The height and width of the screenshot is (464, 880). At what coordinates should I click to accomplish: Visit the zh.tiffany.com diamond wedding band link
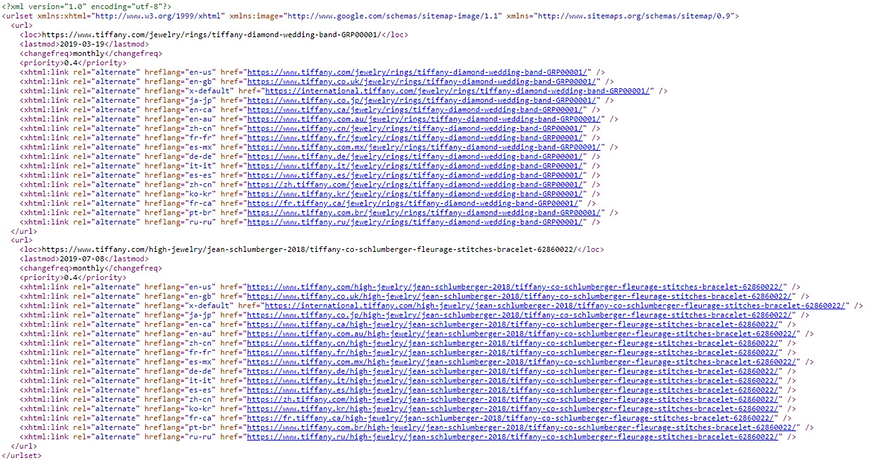pos(415,185)
